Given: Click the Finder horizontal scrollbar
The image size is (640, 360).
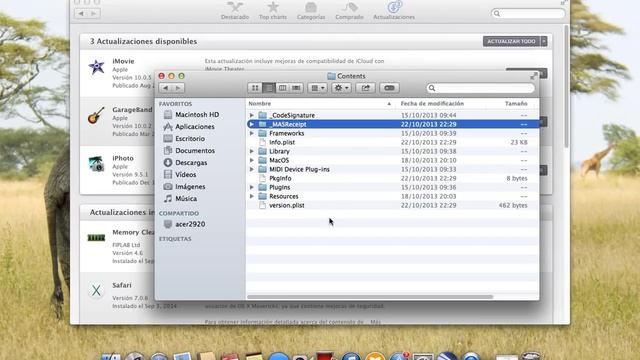Looking at the screenshot, I should 370,297.
